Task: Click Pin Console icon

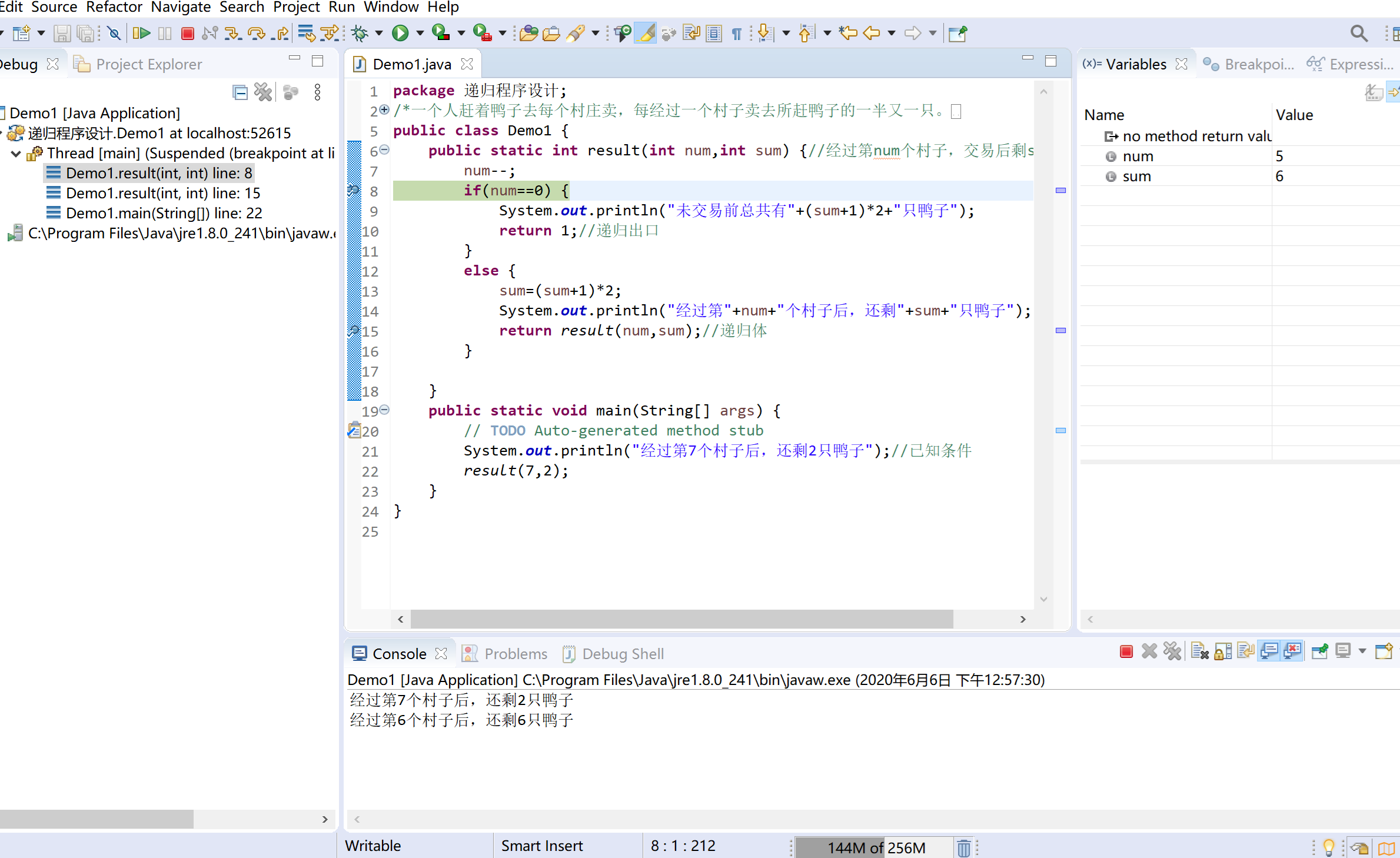Action: (x=1320, y=651)
